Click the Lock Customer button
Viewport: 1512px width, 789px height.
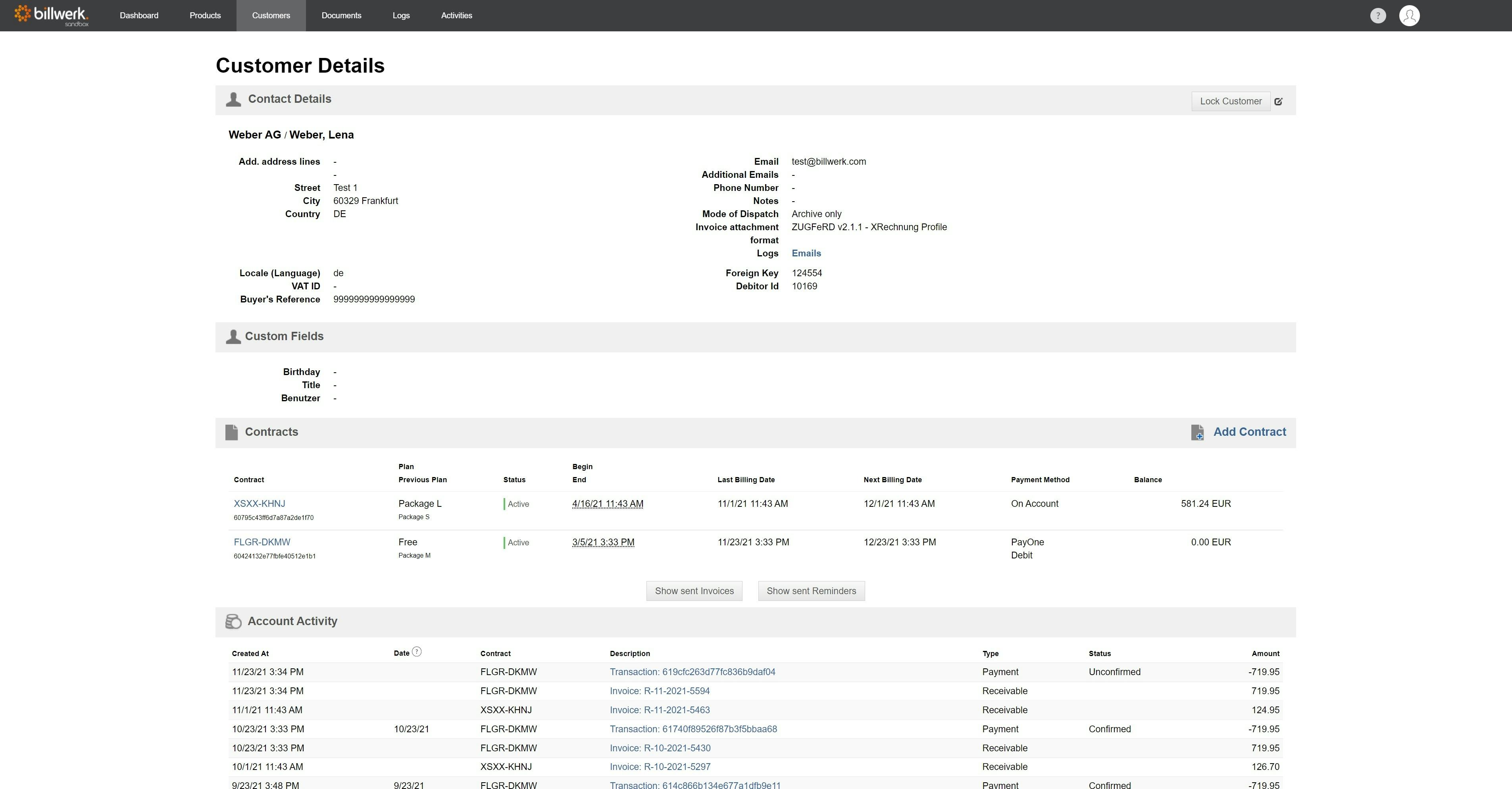click(x=1230, y=101)
